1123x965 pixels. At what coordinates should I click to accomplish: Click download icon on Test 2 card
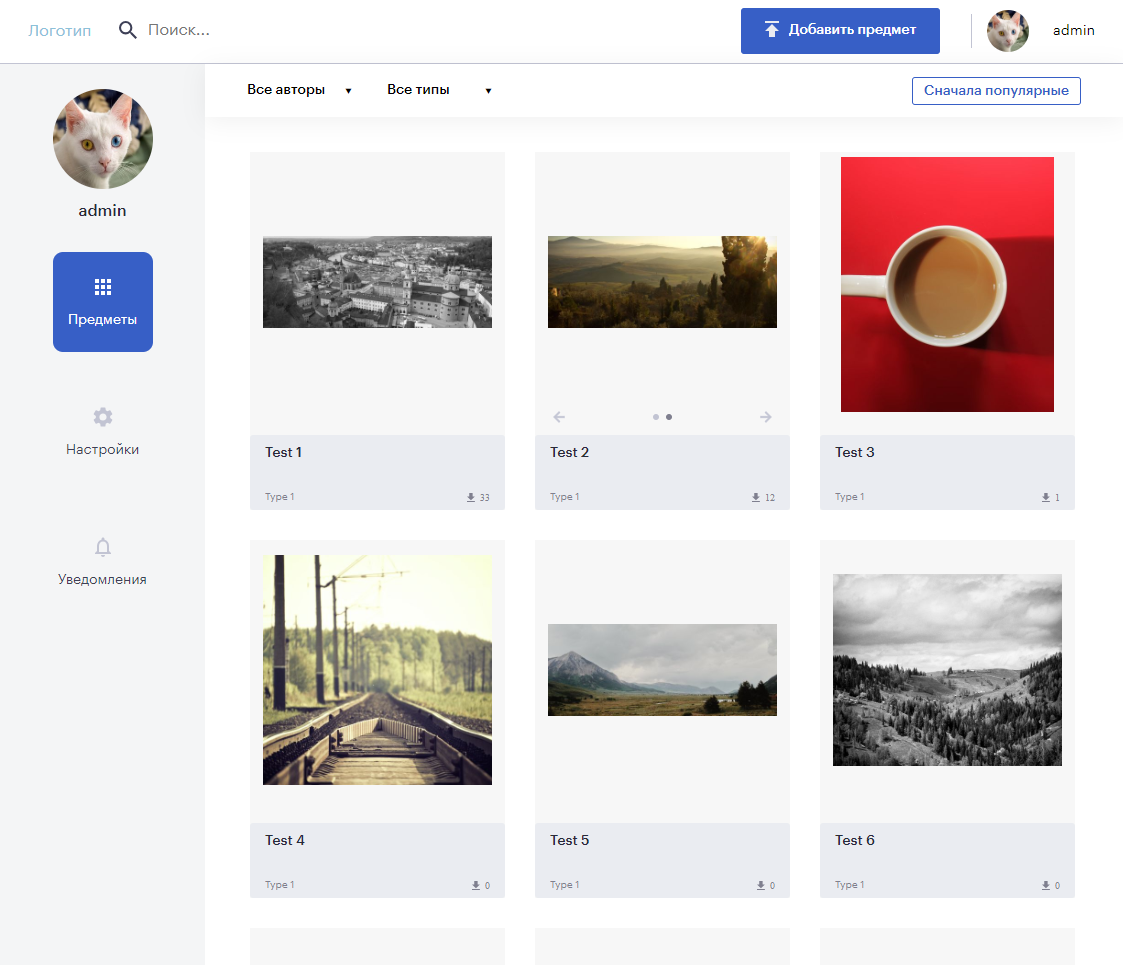(x=756, y=497)
